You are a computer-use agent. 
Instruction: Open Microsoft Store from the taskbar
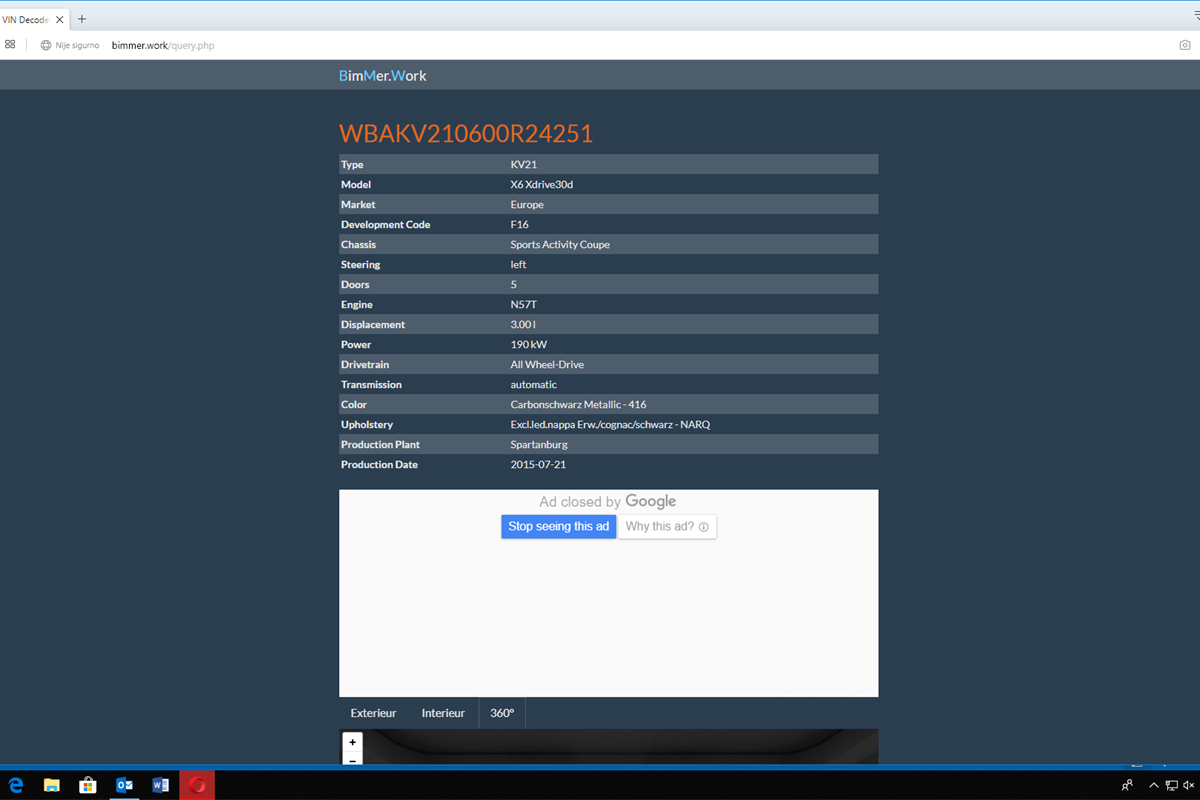click(x=88, y=786)
